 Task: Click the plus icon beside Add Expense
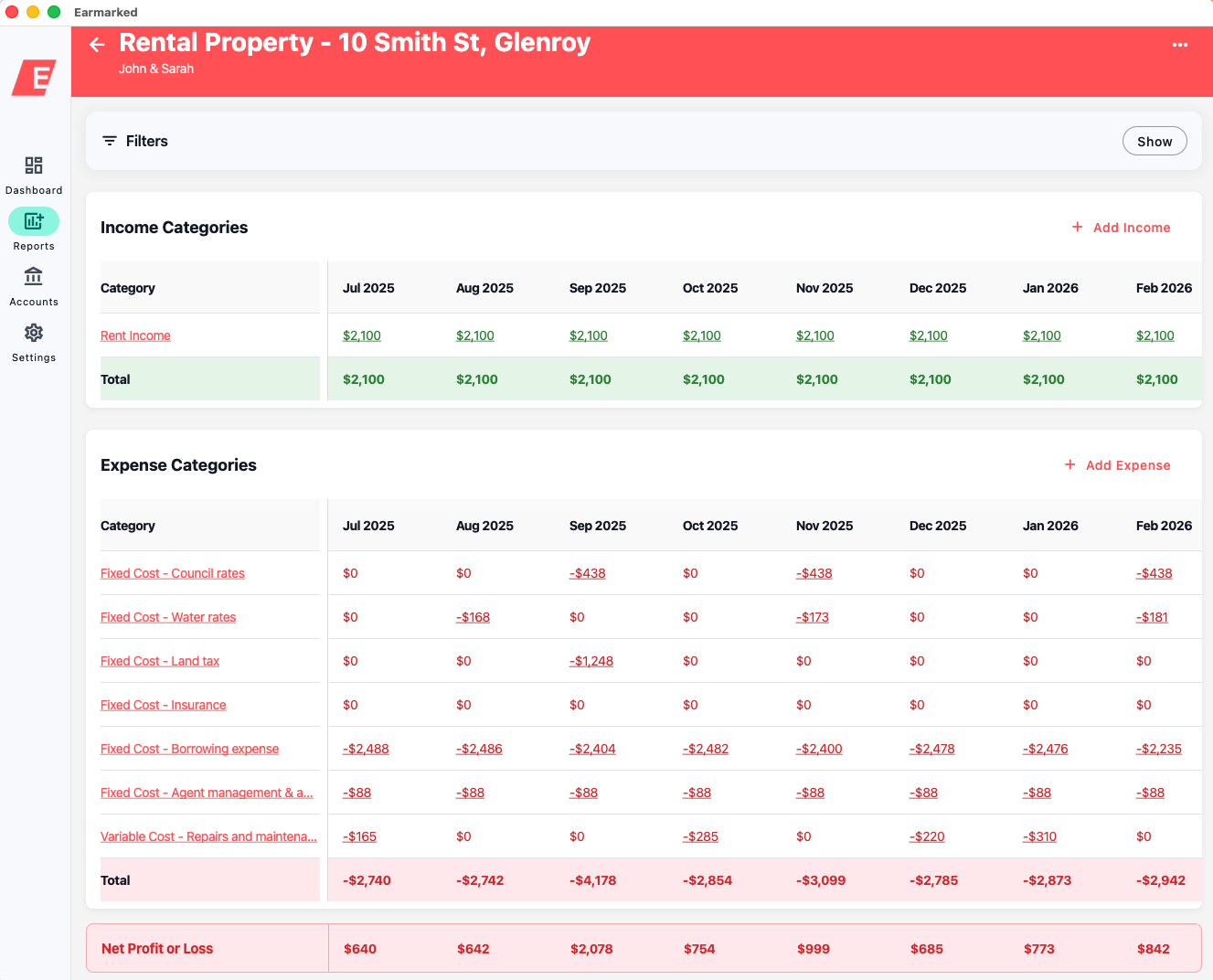coord(1069,464)
